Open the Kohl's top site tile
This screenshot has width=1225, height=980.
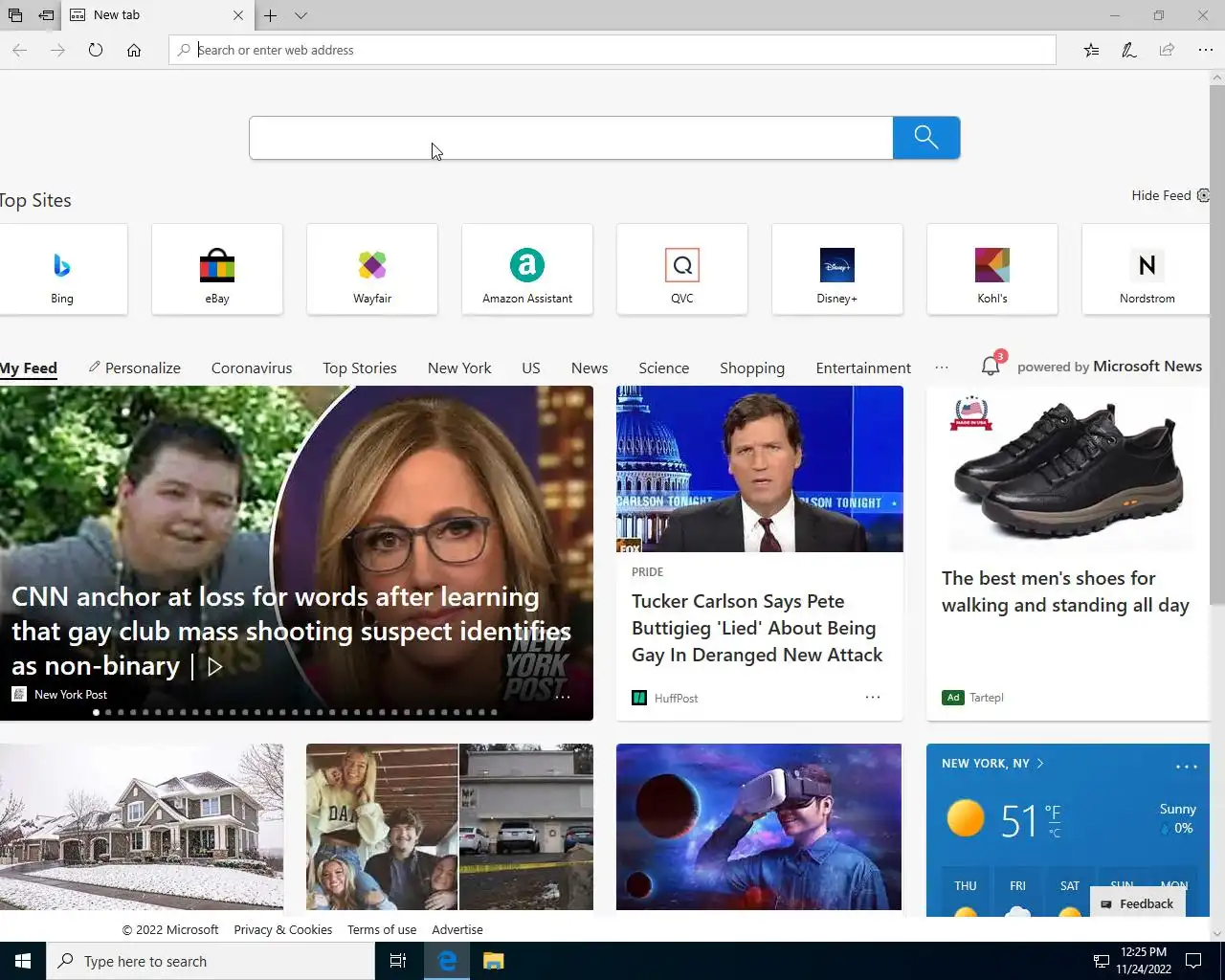coord(992,269)
